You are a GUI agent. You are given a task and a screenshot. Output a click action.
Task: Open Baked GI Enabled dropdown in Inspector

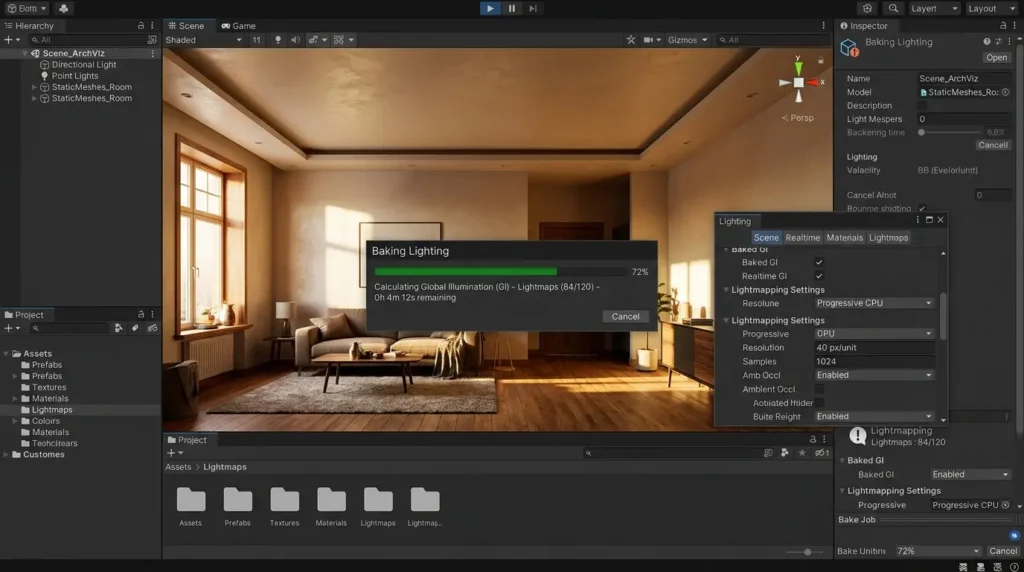pyautogui.click(x=970, y=475)
